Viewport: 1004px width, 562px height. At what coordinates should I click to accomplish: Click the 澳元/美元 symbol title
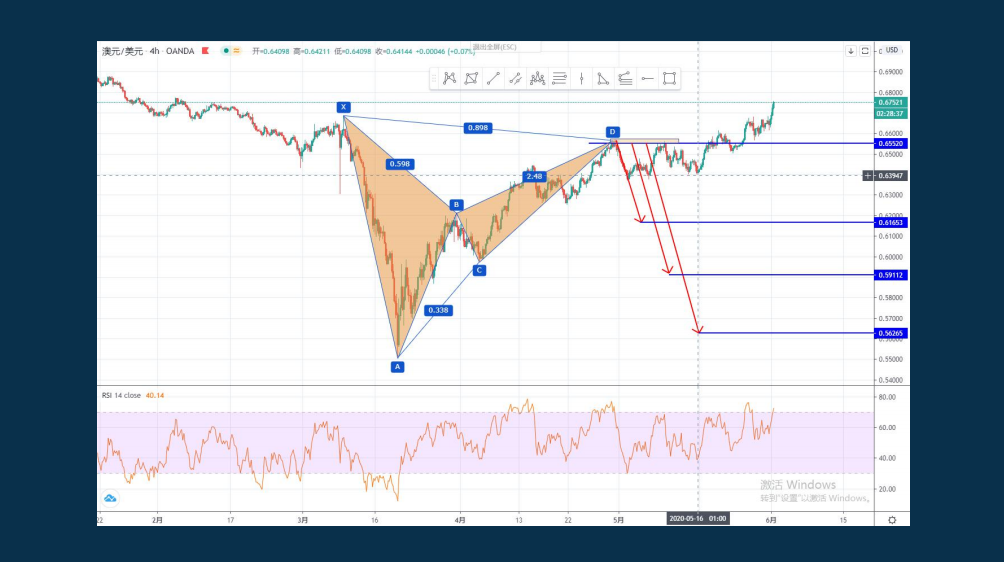pyautogui.click(x=122, y=51)
